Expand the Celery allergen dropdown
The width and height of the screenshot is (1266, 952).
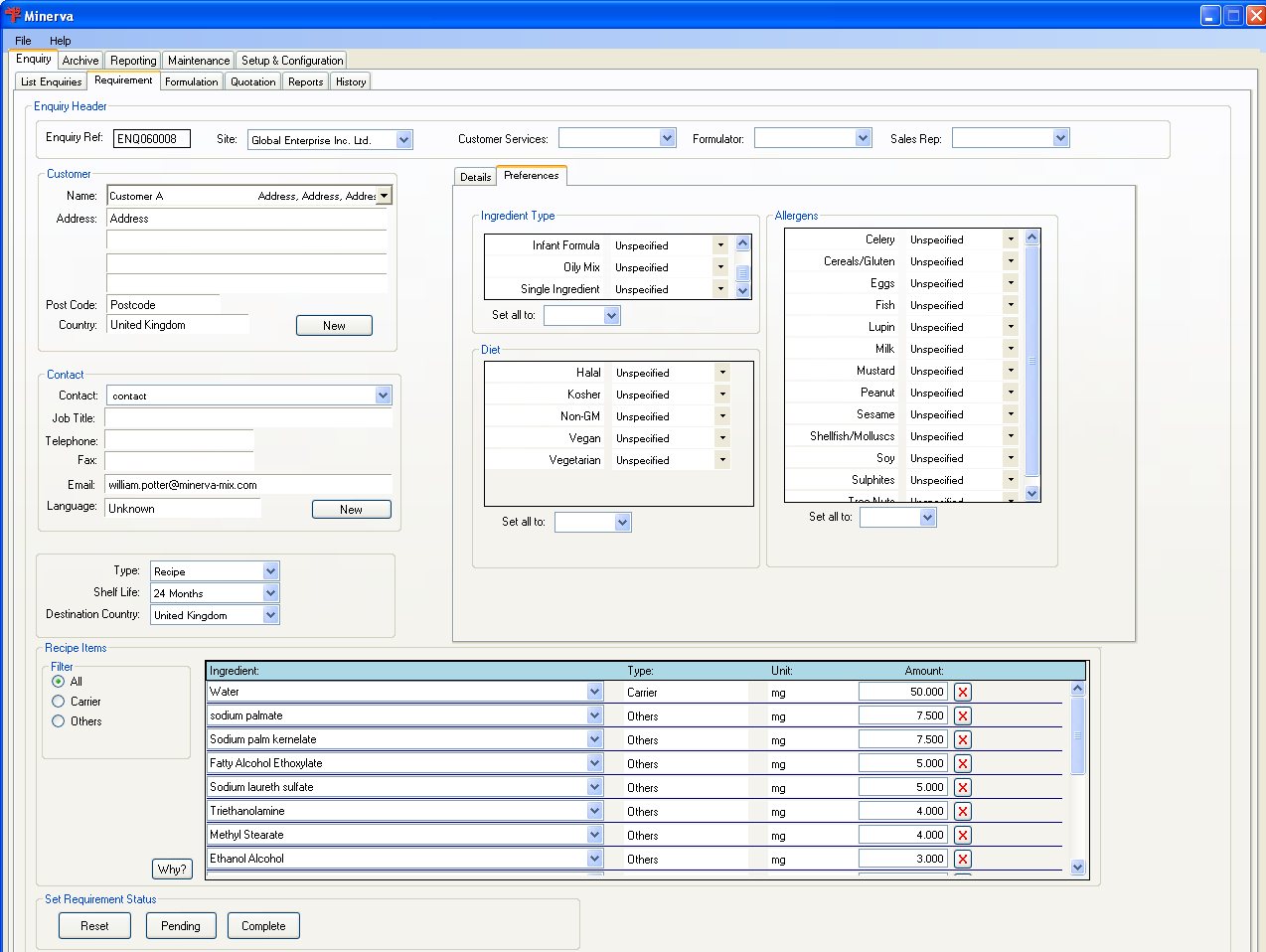click(1010, 239)
